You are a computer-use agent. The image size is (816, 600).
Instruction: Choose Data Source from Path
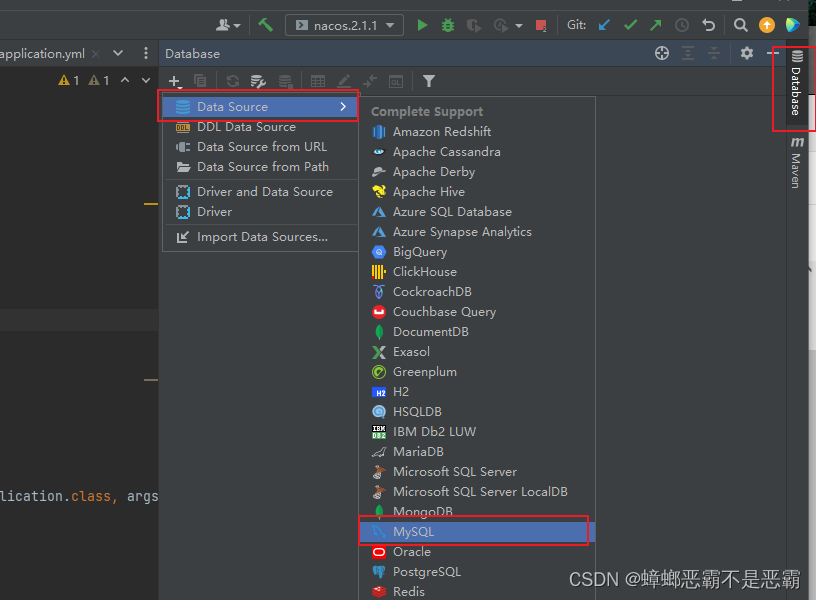[260, 167]
